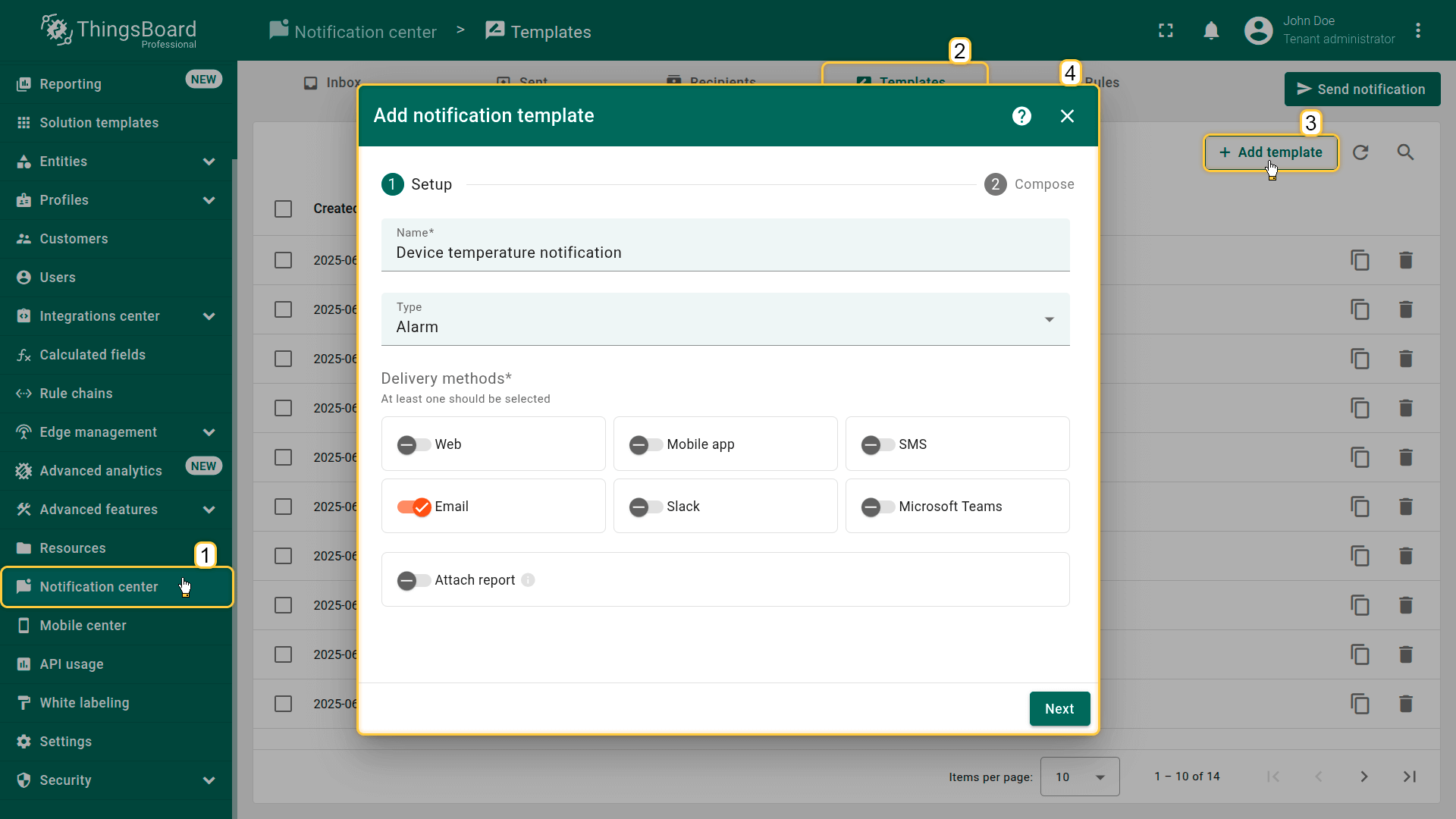Click the refresh templates icon
The width and height of the screenshot is (1456, 819).
click(x=1360, y=152)
